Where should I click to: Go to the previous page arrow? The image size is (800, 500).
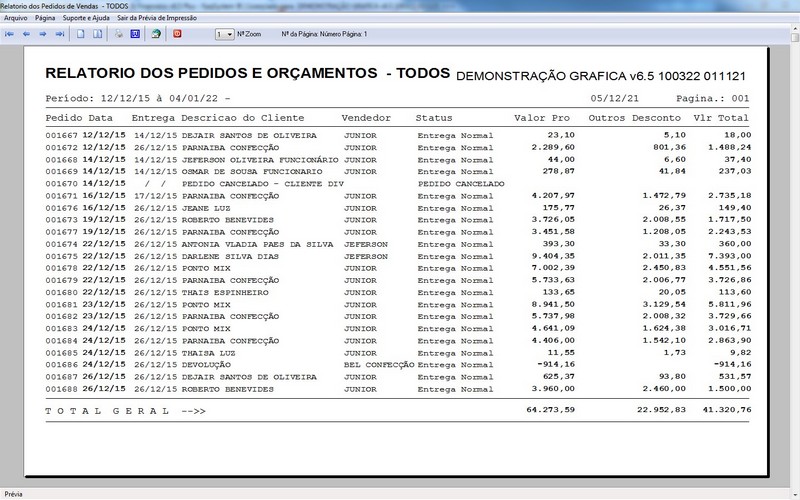click(x=26, y=34)
